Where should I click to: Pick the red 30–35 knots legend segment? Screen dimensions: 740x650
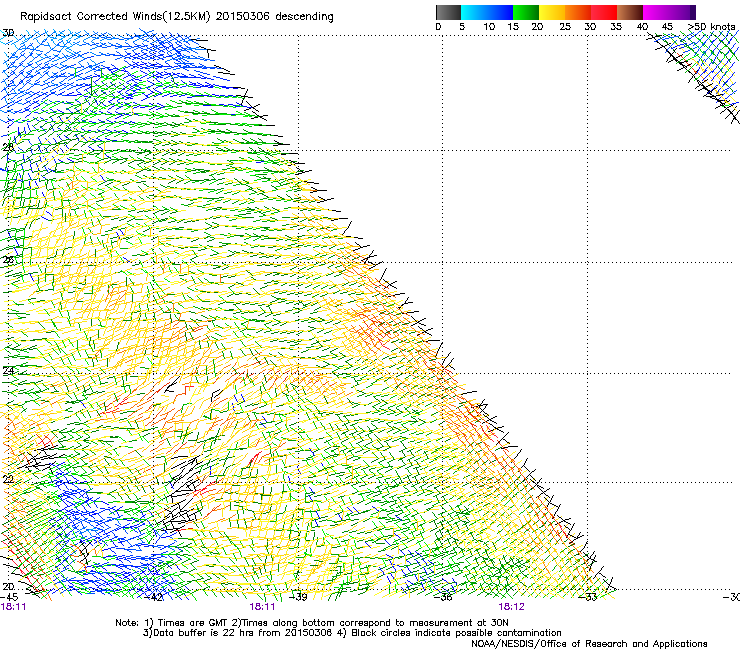(604, 12)
